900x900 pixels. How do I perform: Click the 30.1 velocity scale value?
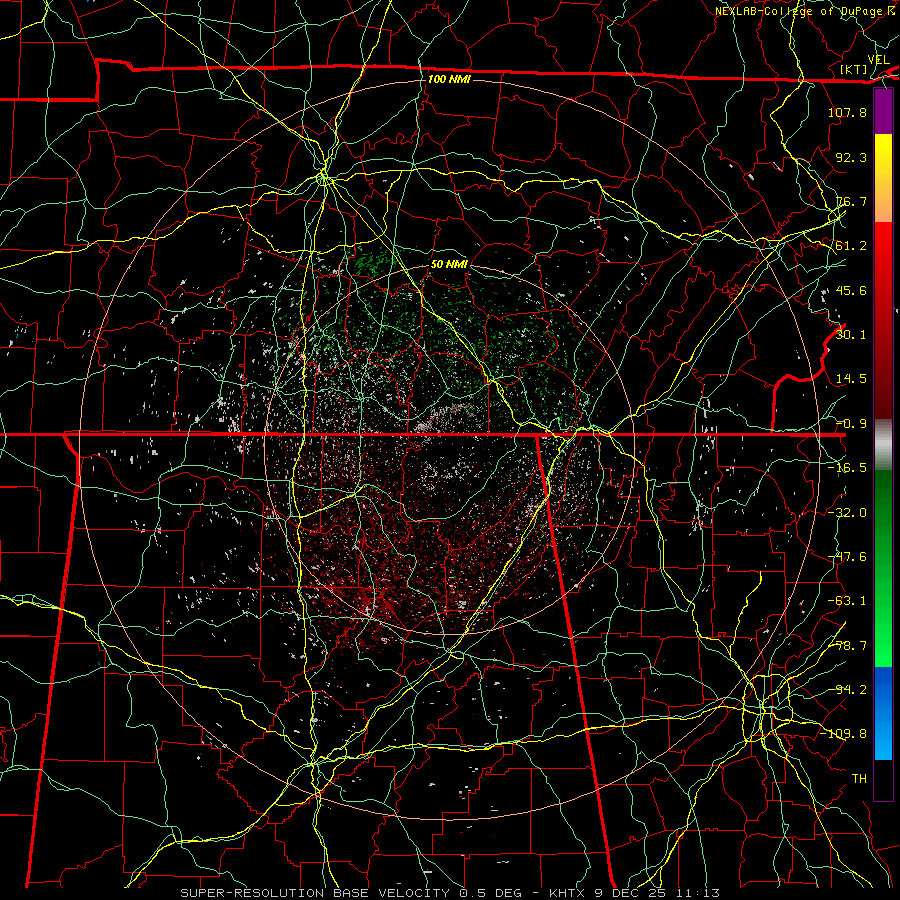851,335
